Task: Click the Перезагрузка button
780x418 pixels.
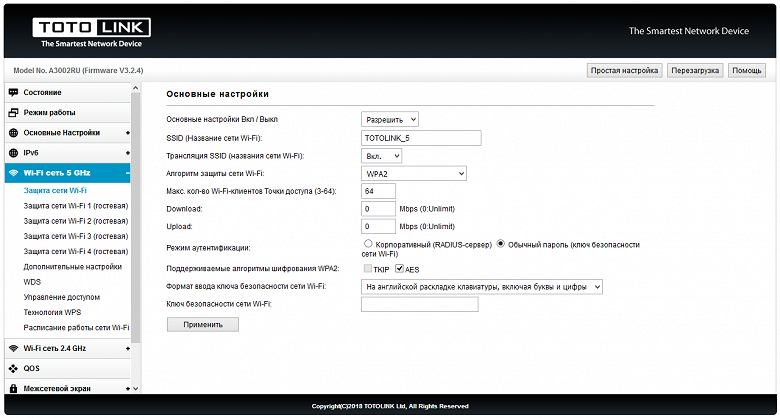Action: (695, 71)
